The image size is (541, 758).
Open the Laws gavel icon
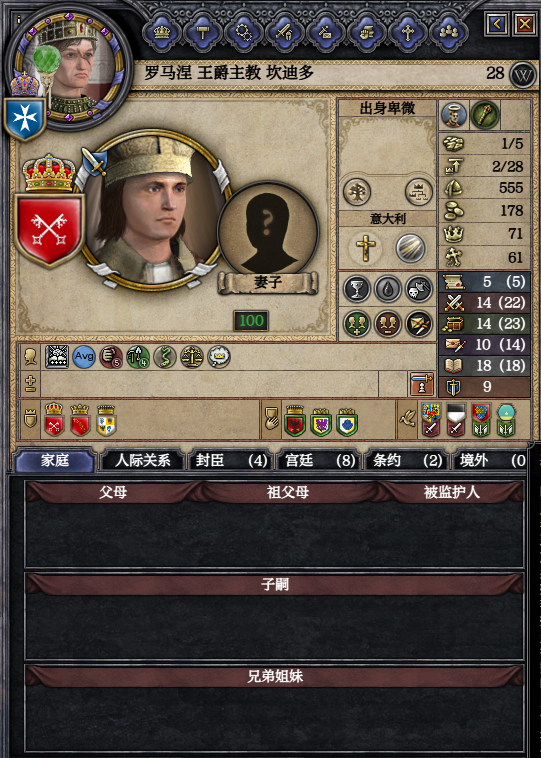click(203, 32)
